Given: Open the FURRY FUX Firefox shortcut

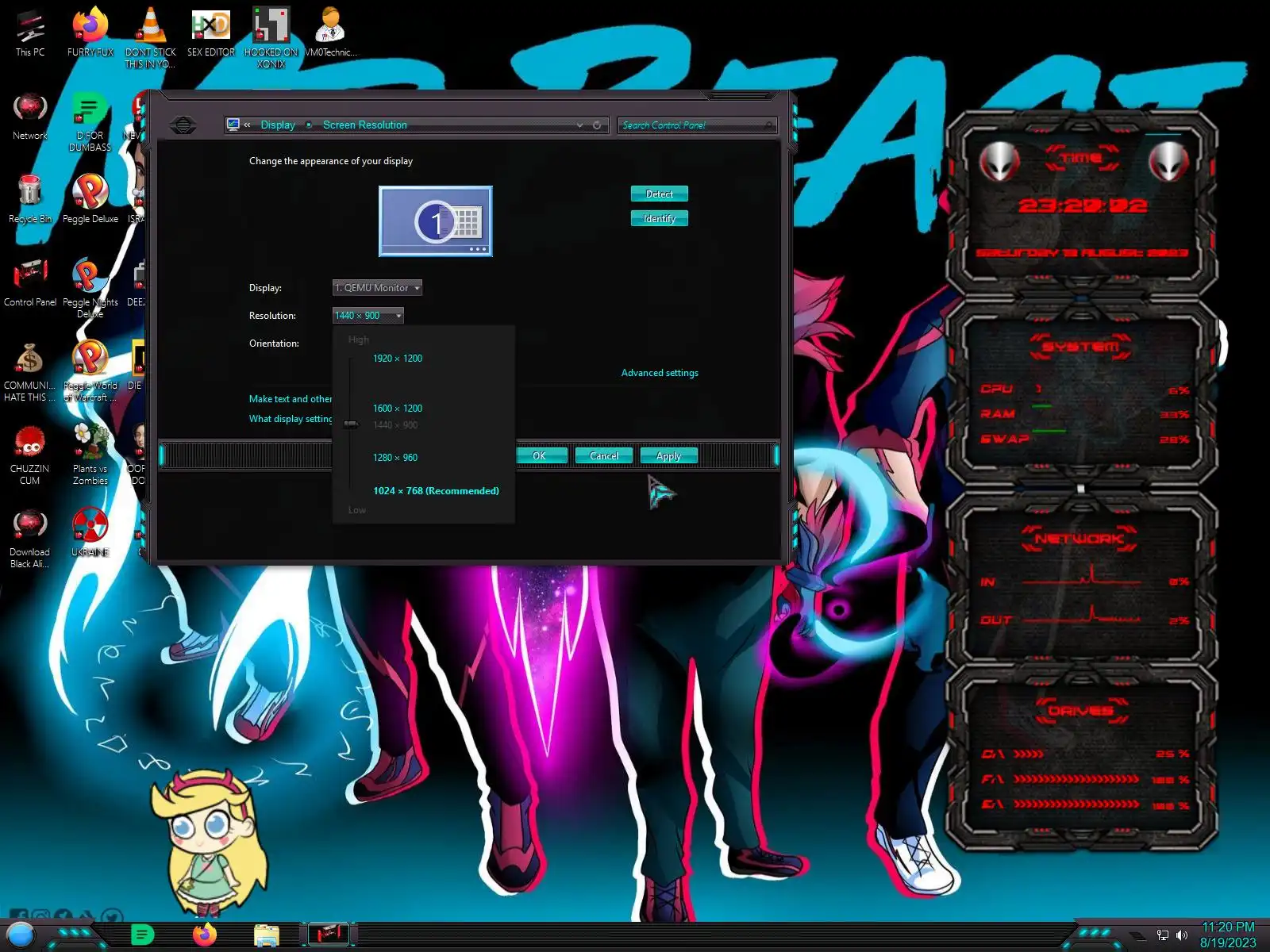Looking at the screenshot, I should pos(90,33).
